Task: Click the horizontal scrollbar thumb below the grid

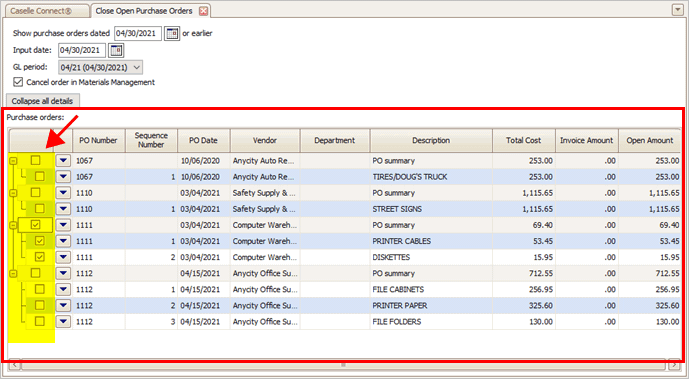Action: (344, 365)
